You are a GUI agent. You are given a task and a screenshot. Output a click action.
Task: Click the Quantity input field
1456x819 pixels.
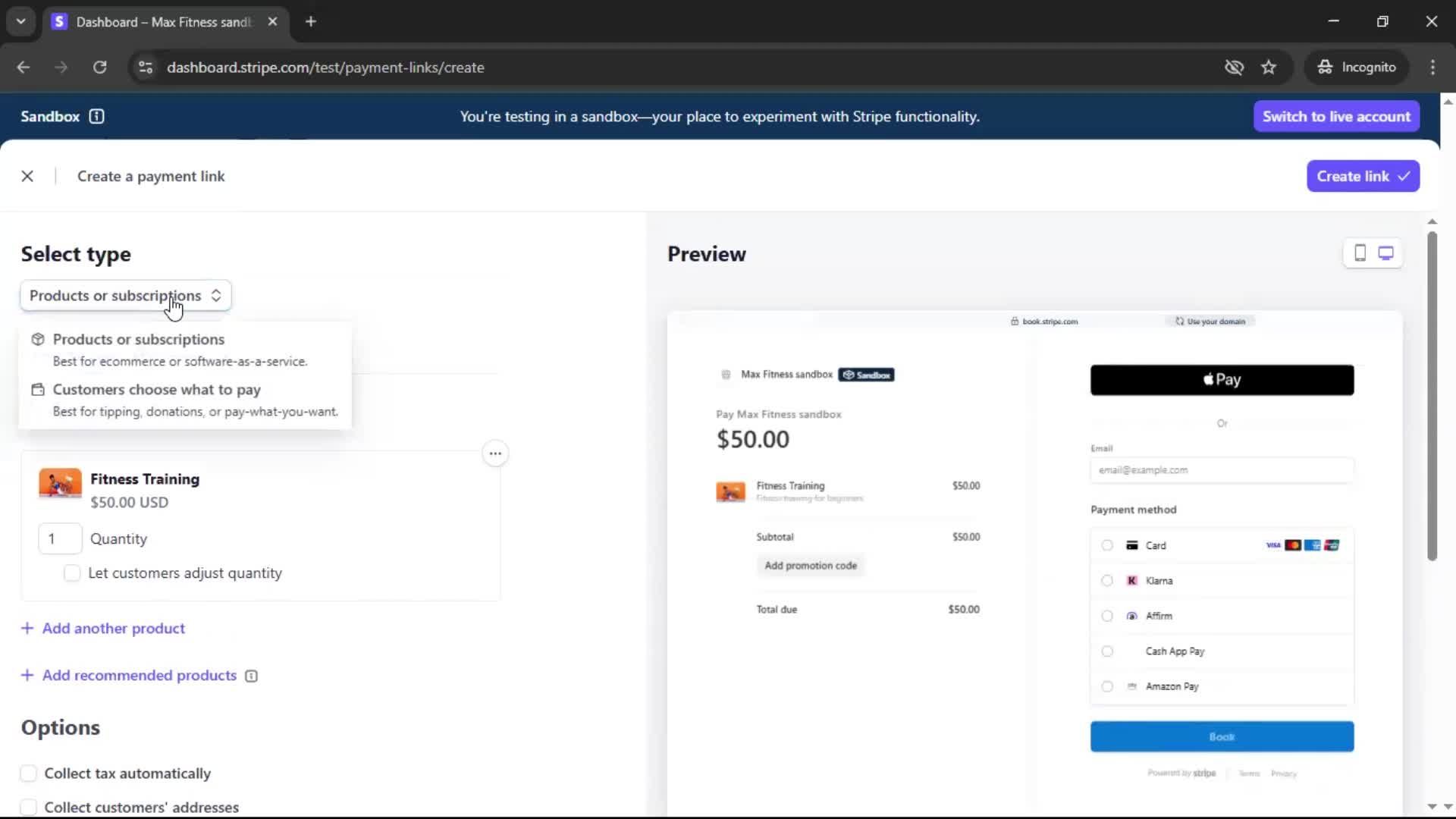[59, 538]
